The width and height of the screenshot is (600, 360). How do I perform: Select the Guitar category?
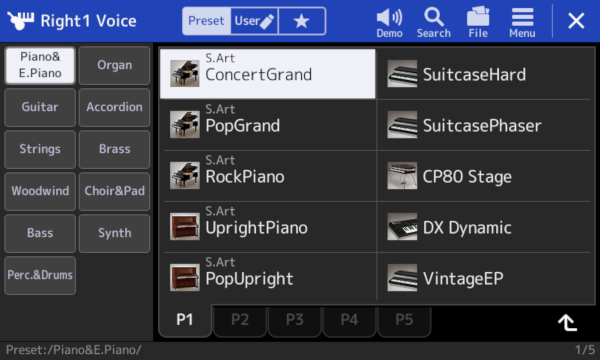click(40, 108)
